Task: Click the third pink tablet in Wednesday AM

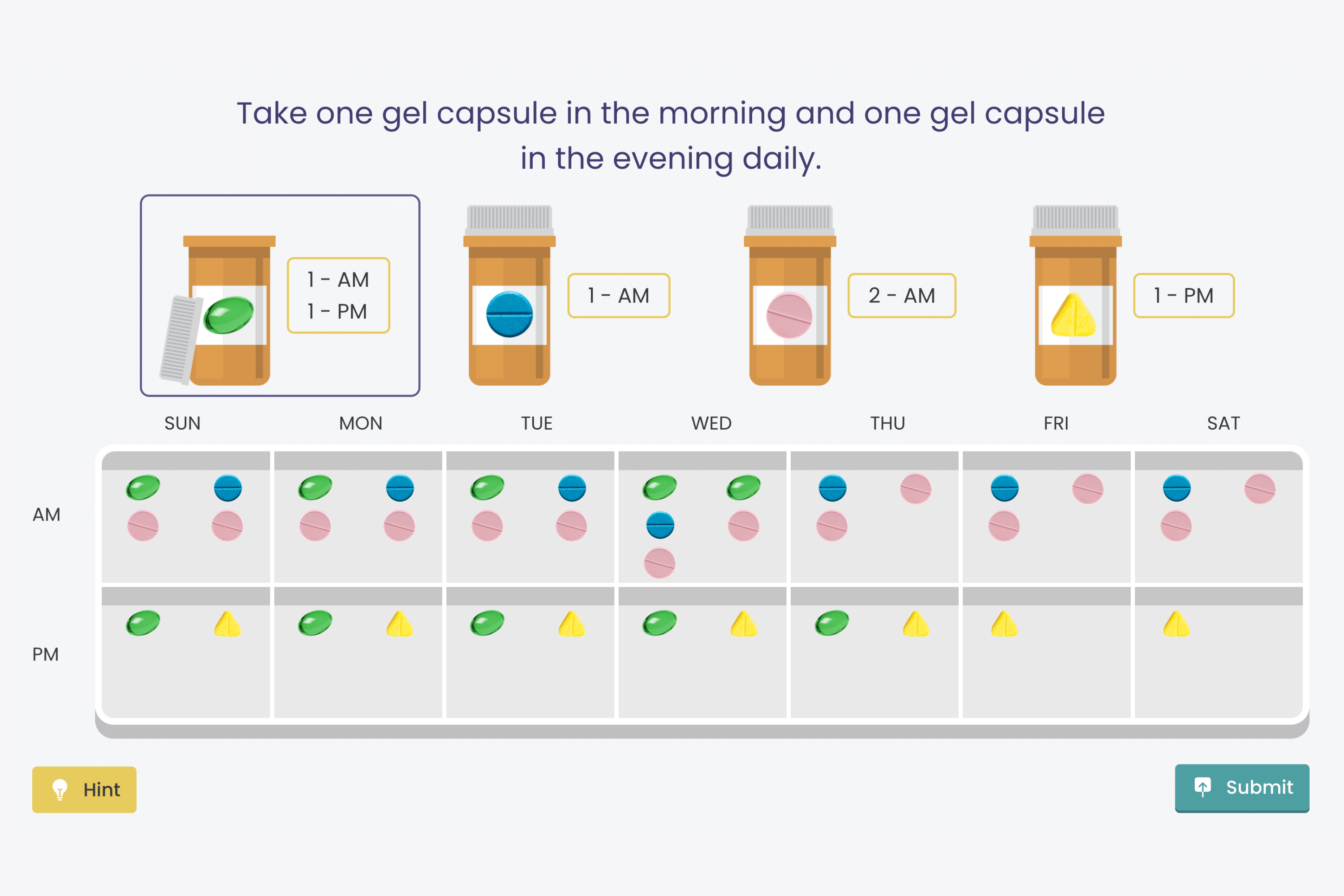Action: [x=659, y=563]
